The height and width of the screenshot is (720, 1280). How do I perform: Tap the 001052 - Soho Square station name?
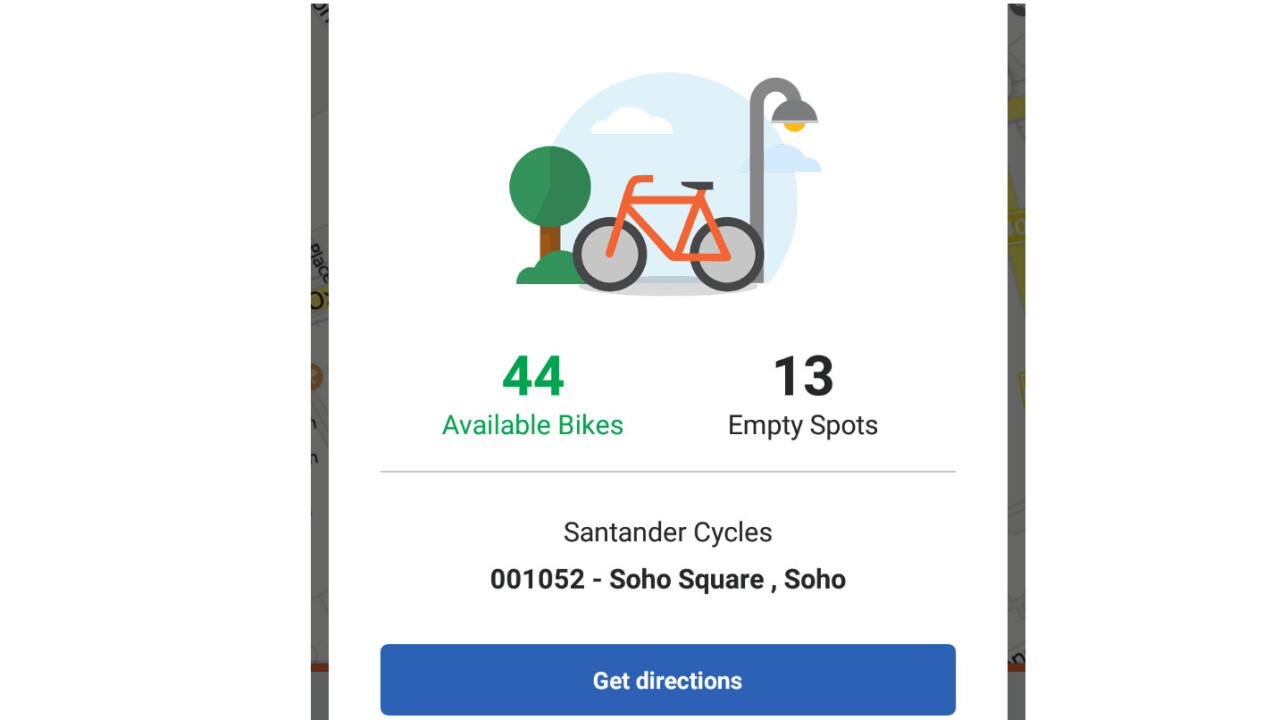click(x=667, y=579)
